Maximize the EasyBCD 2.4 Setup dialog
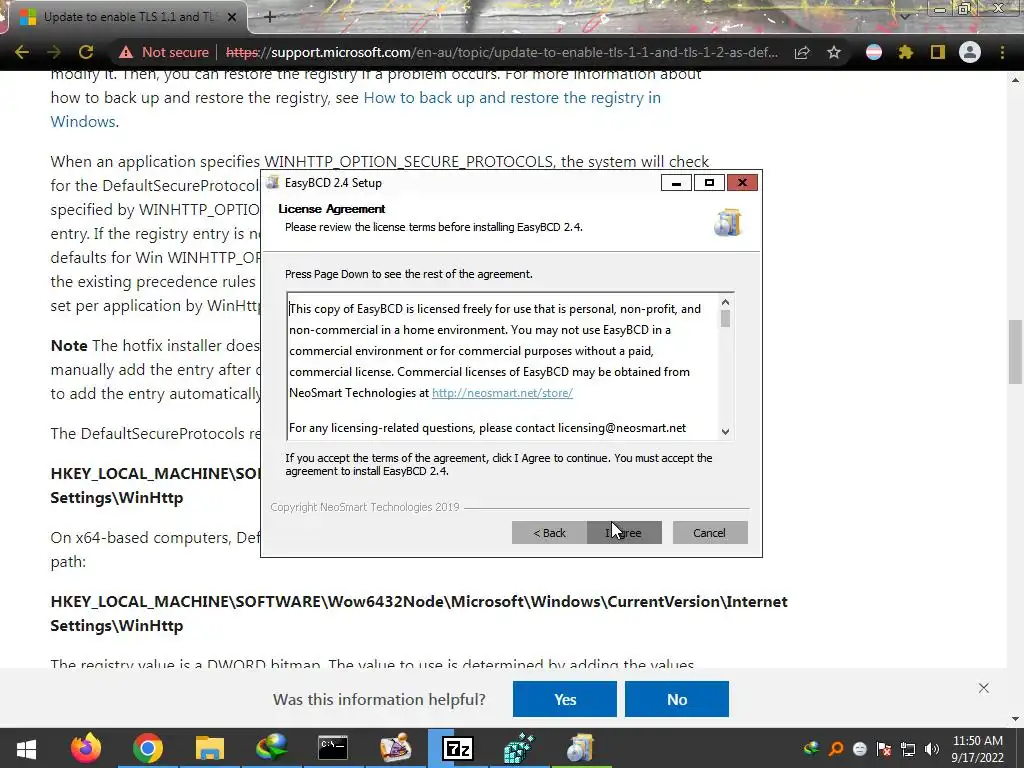The image size is (1024, 768). pyautogui.click(x=709, y=183)
